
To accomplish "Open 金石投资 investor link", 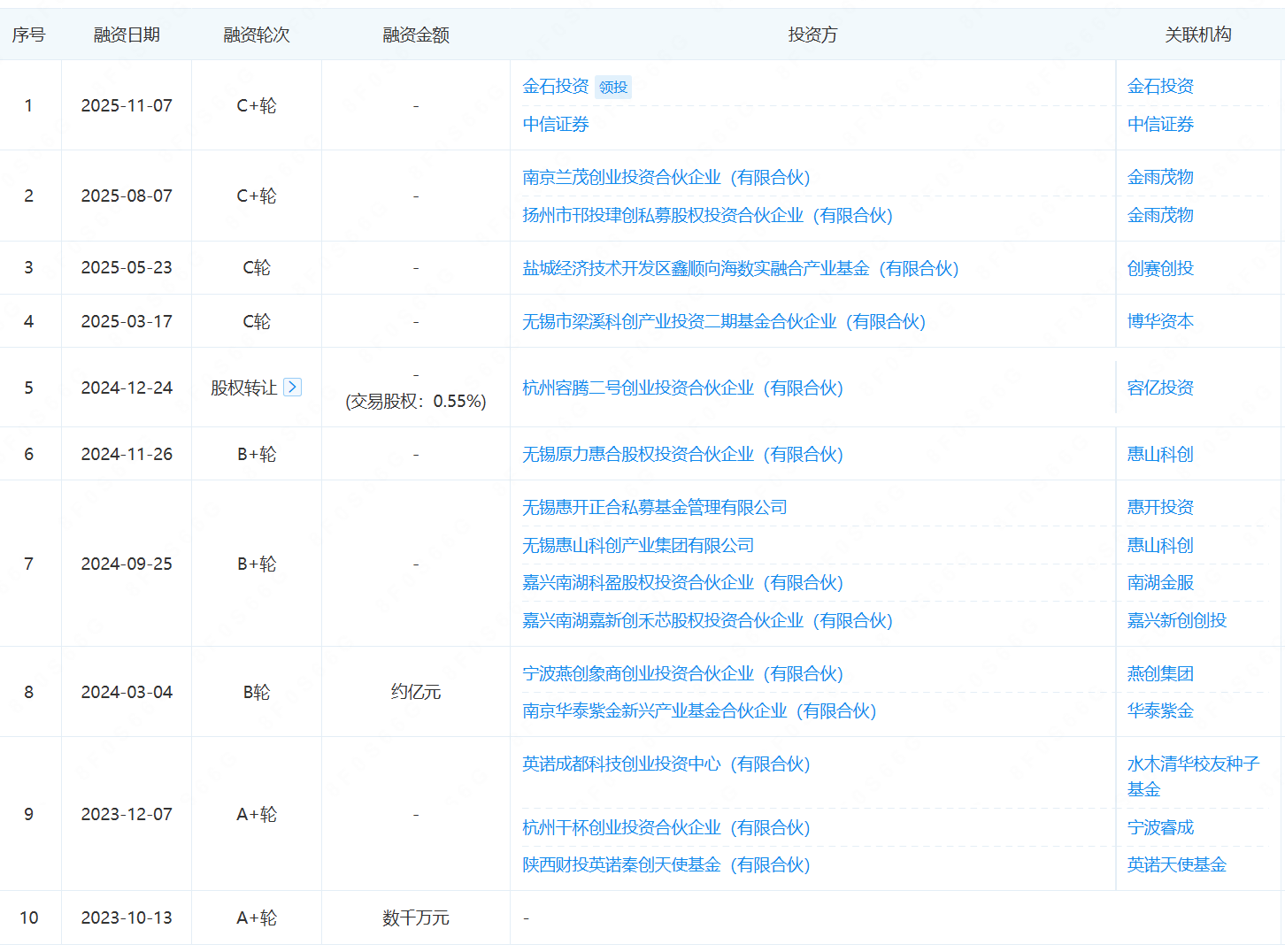I will tap(555, 86).
